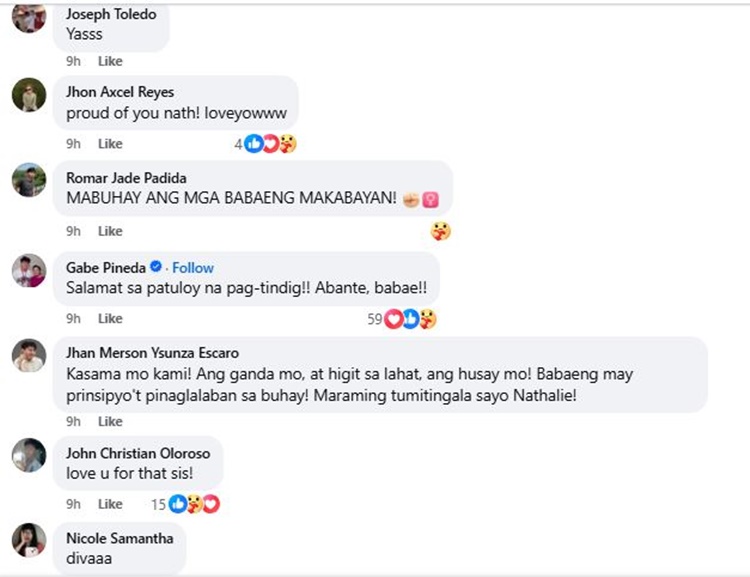
Task: Open Nicole Samantha's profile name link
Action: (119, 538)
